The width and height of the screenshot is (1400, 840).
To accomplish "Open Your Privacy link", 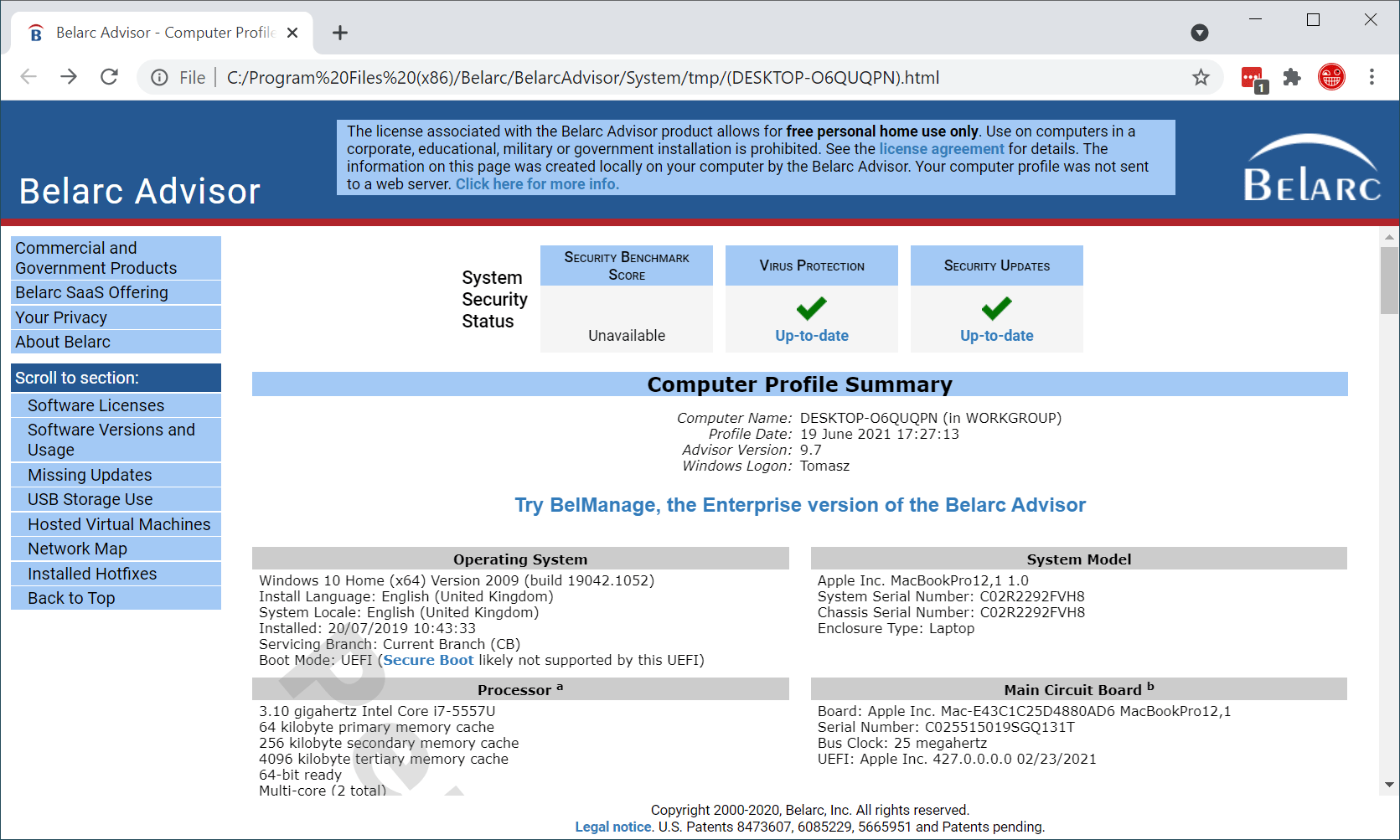I will coord(116,317).
